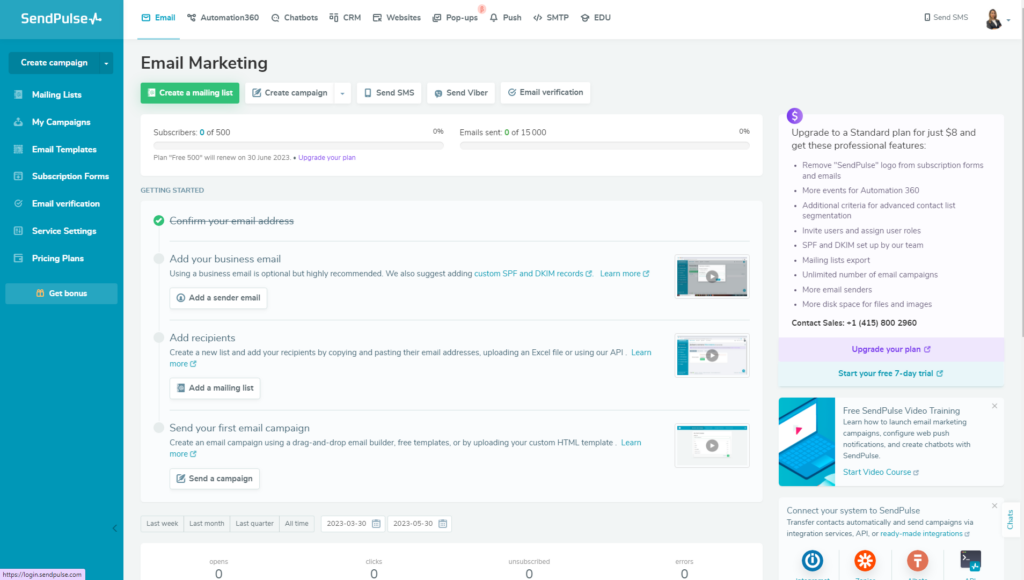Toggle the Add your business email step circle
The image size is (1024, 580).
click(x=158, y=259)
